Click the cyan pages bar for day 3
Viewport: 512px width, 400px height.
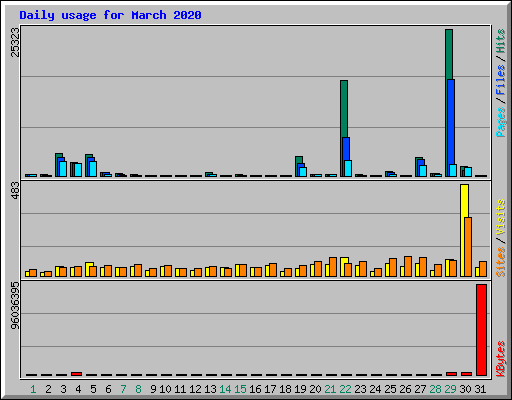[63, 169]
